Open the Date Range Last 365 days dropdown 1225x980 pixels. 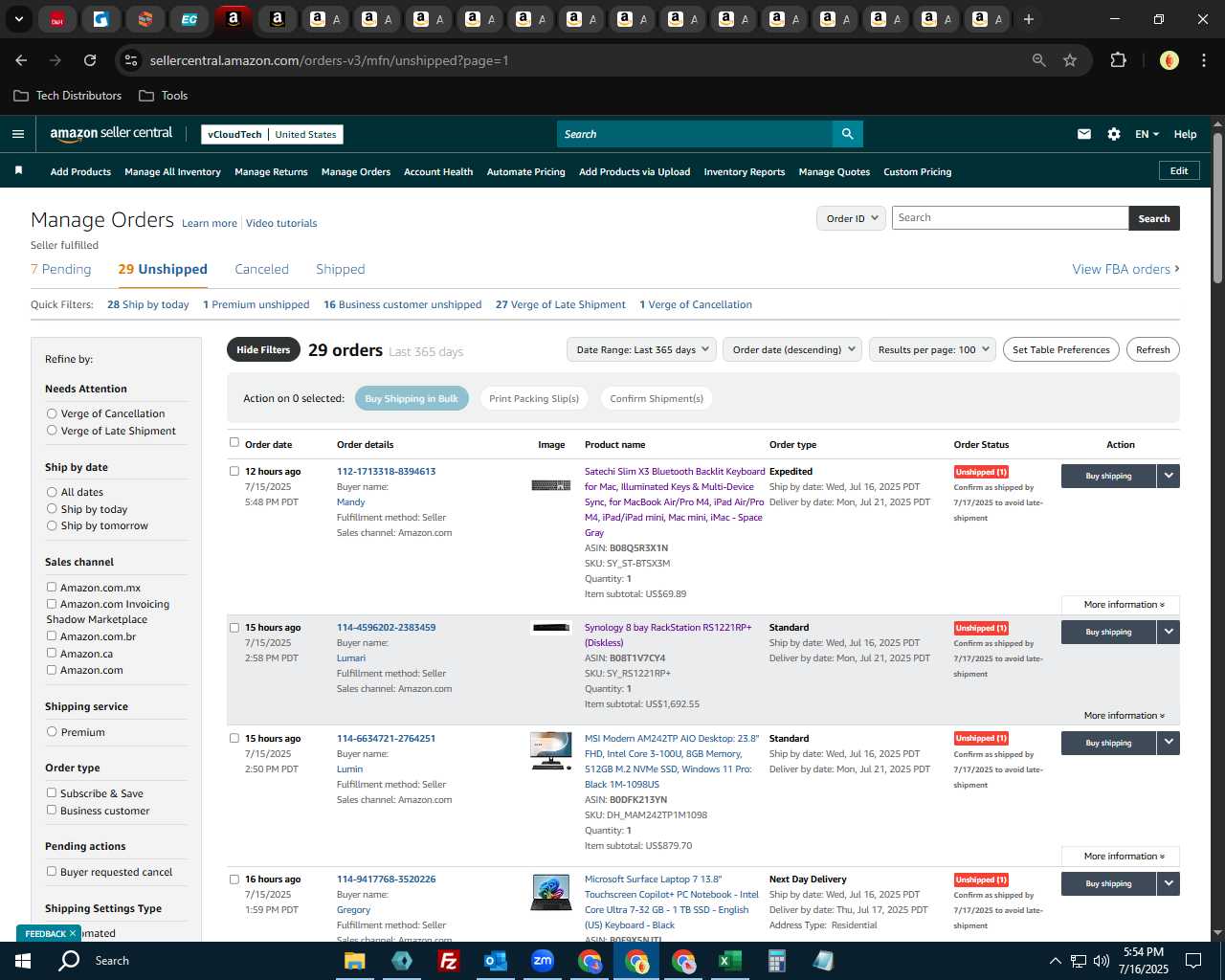point(641,349)
